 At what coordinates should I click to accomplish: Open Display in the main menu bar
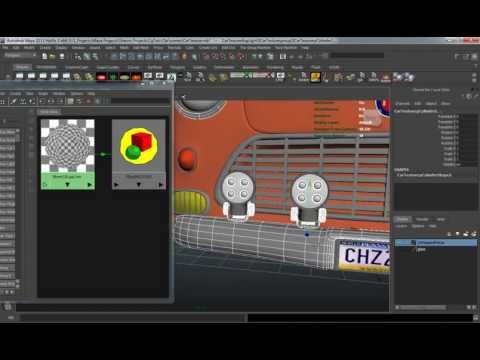tap(61, 48)
